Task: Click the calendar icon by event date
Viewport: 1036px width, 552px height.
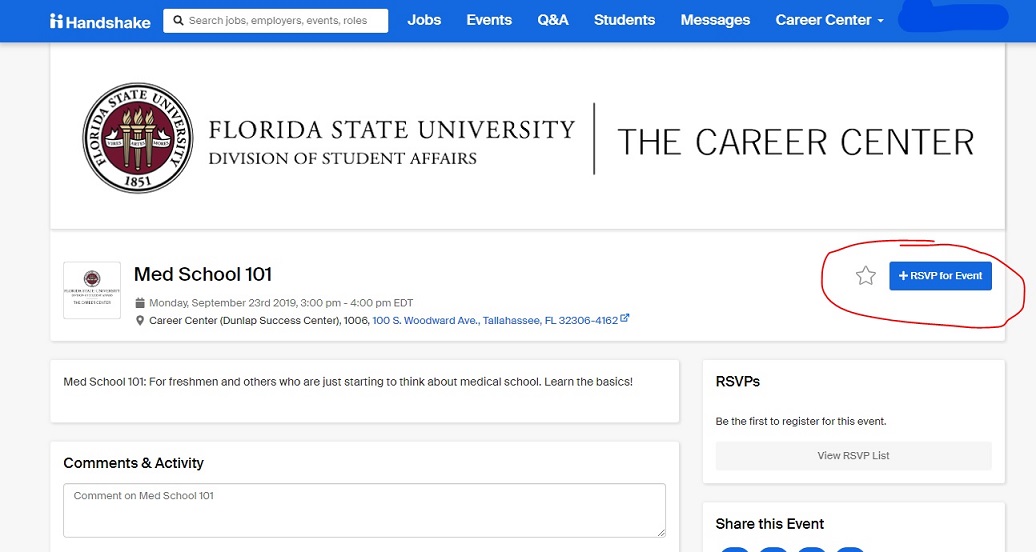Action: tap(140, 303)
